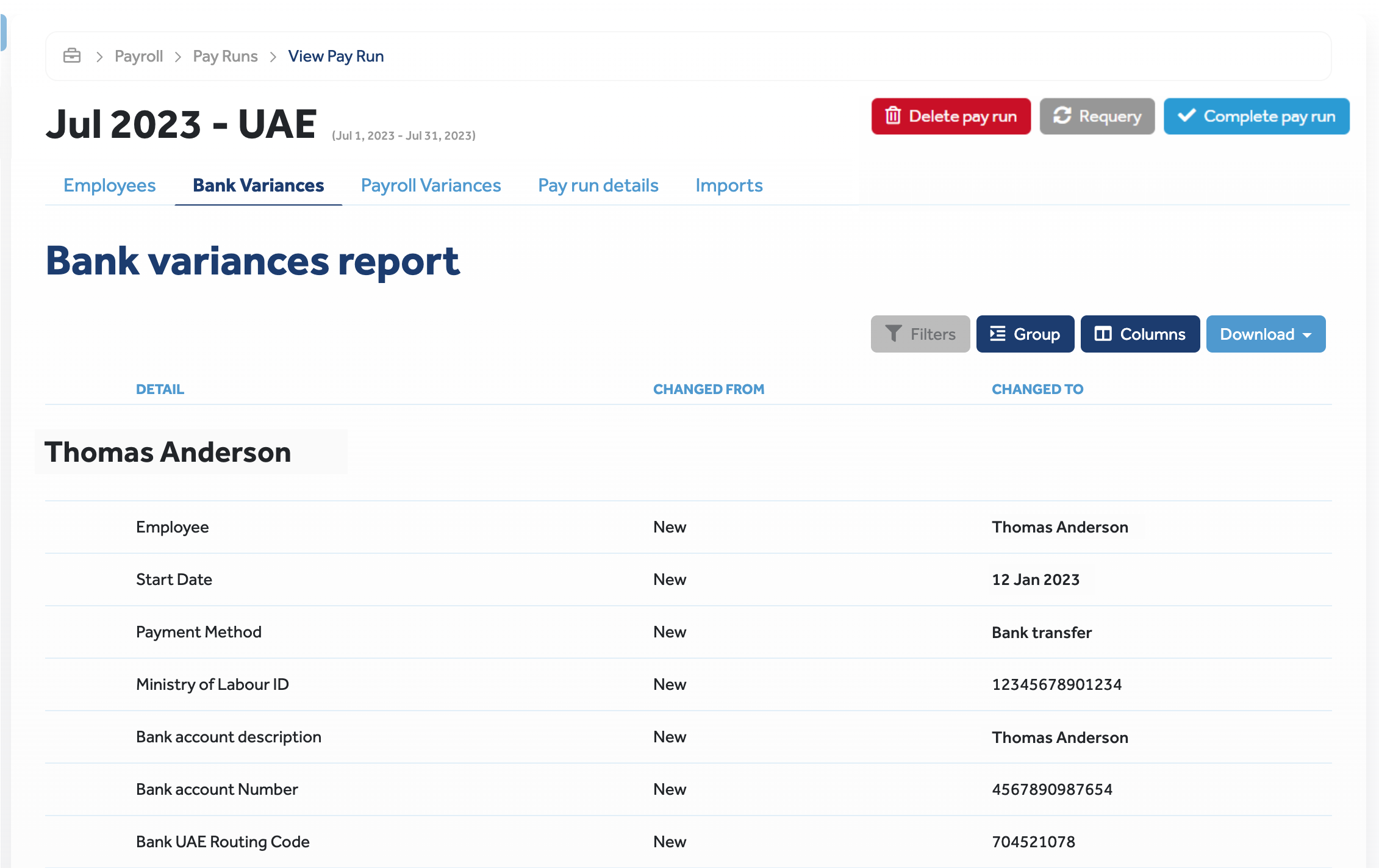Viewport: 1379px width, 868px height.
Task: Click the Changed To column header
Action: click(1037, 389)
